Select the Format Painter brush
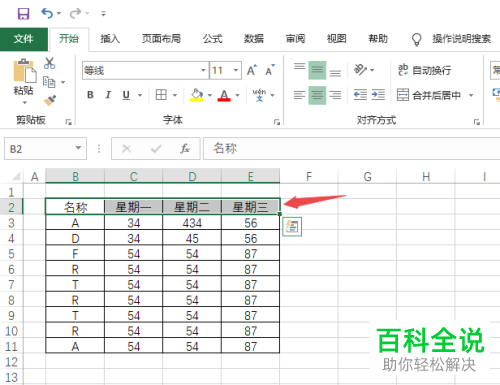This screenshot has height=385, width=500. (50, 100)
